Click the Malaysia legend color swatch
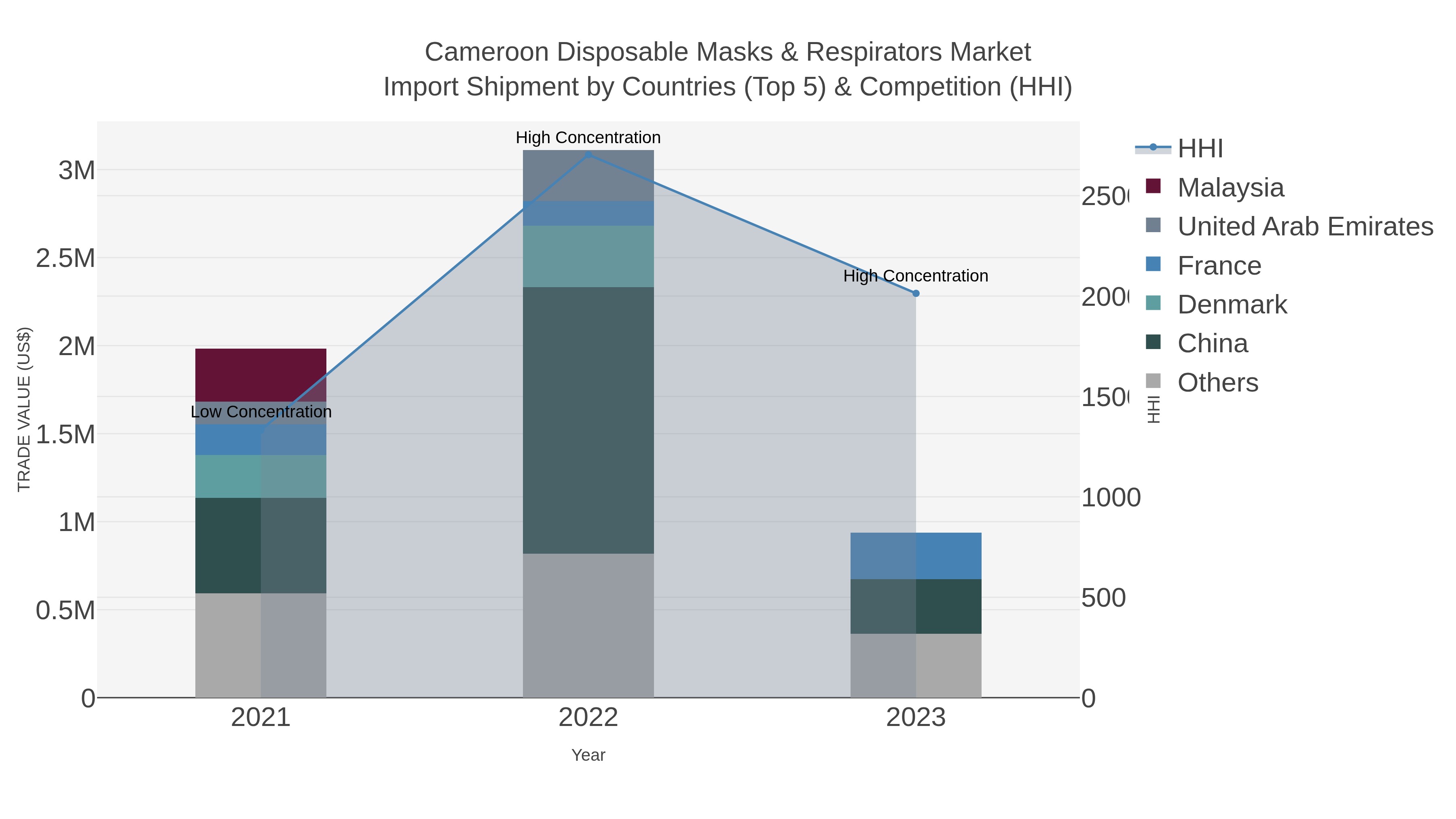The image size is (1456, 819). pyautogui.click(x=1153, y=186)
